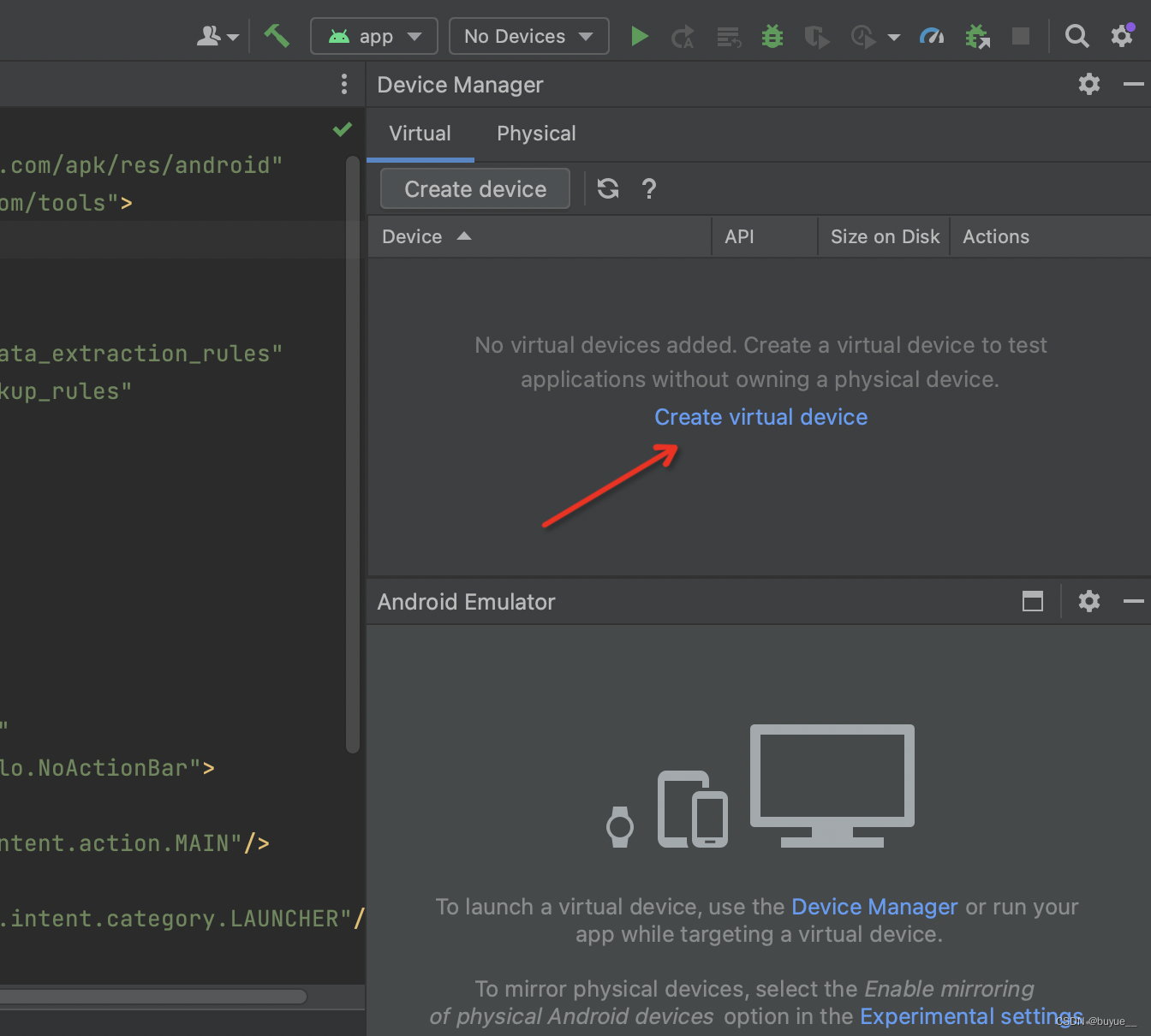Viewport: 1151px width, 1036px height.
Task: Start debugging with green bug icon
Action: tap(772, 36)
